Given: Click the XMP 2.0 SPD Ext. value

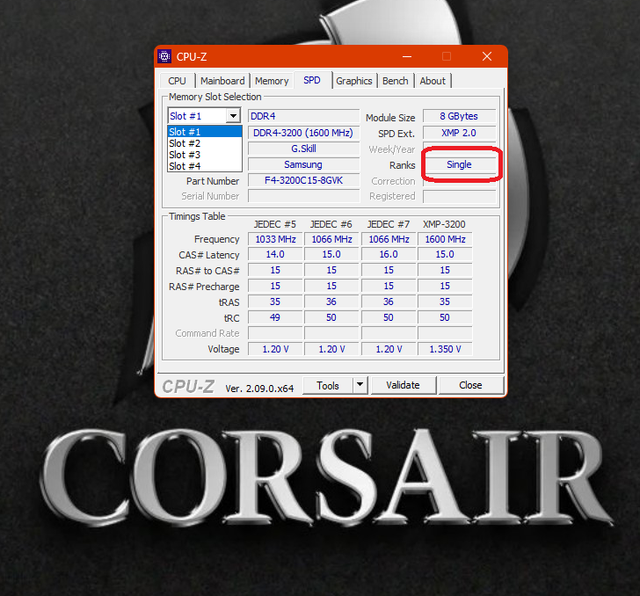Looking at the screenshot, I should coord(459,133).
